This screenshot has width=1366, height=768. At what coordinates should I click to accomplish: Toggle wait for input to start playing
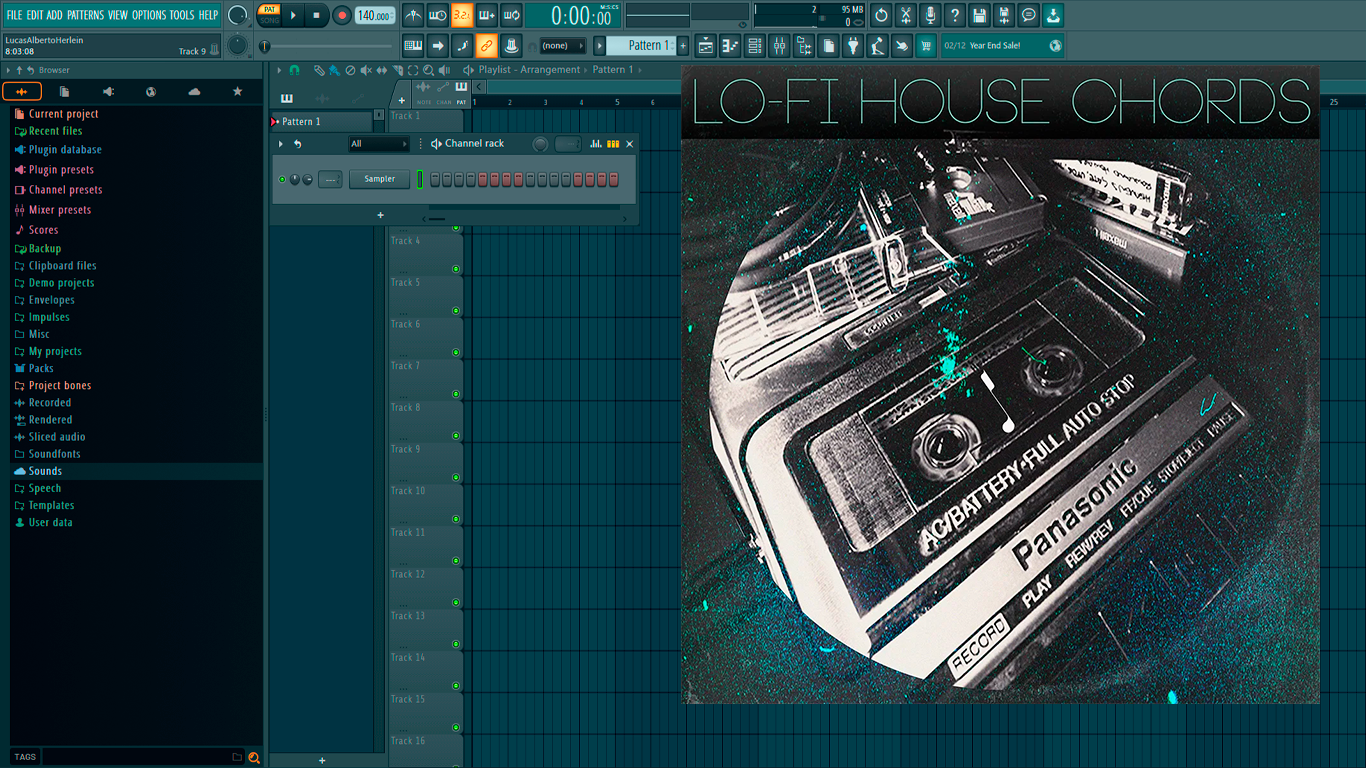[x=437, y=15]
